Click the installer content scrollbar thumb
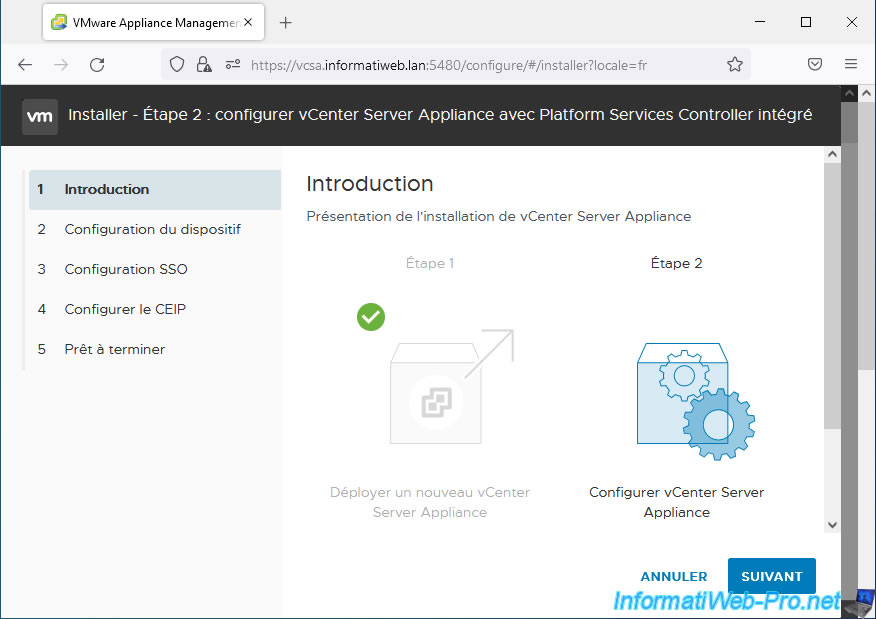The image size is (876, 619). pos(832,296)
